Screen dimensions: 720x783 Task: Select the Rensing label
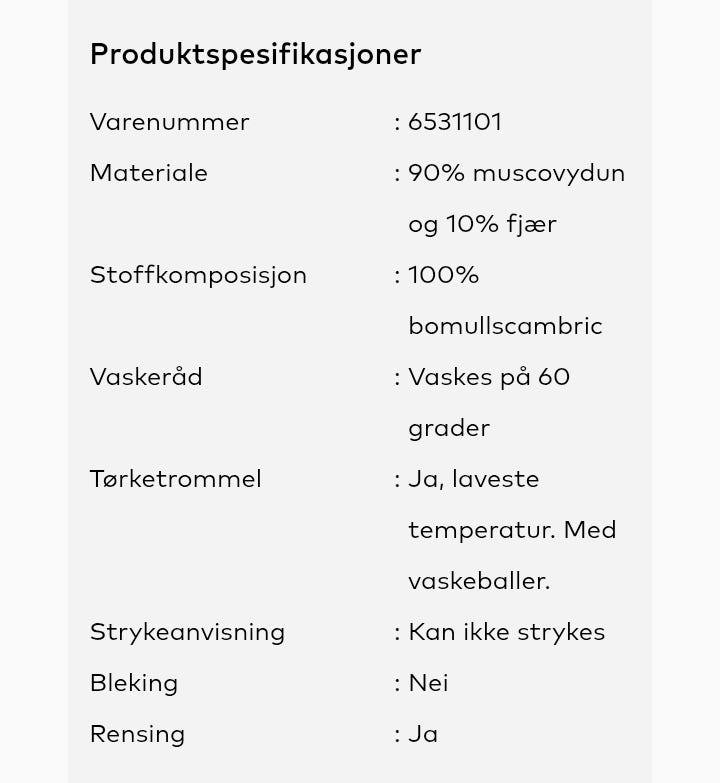point(137,735)
